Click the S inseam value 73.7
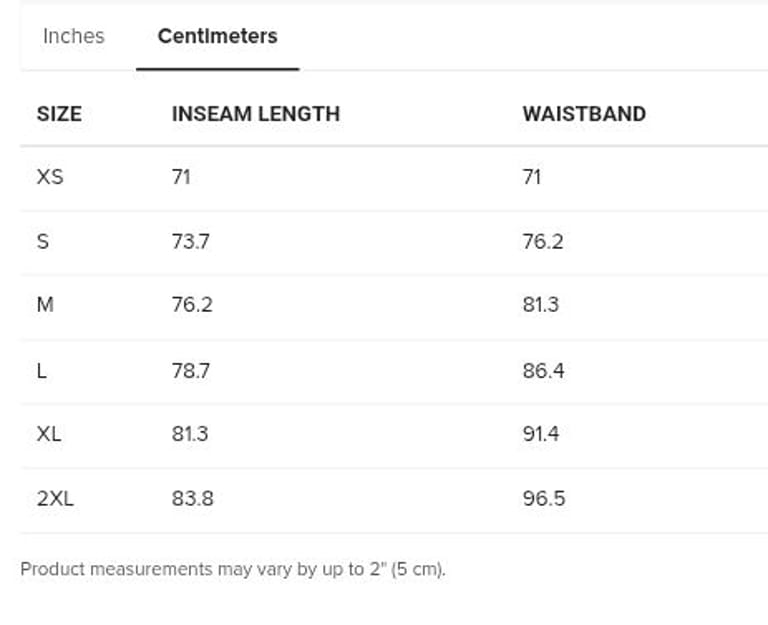 coord(190,242)
